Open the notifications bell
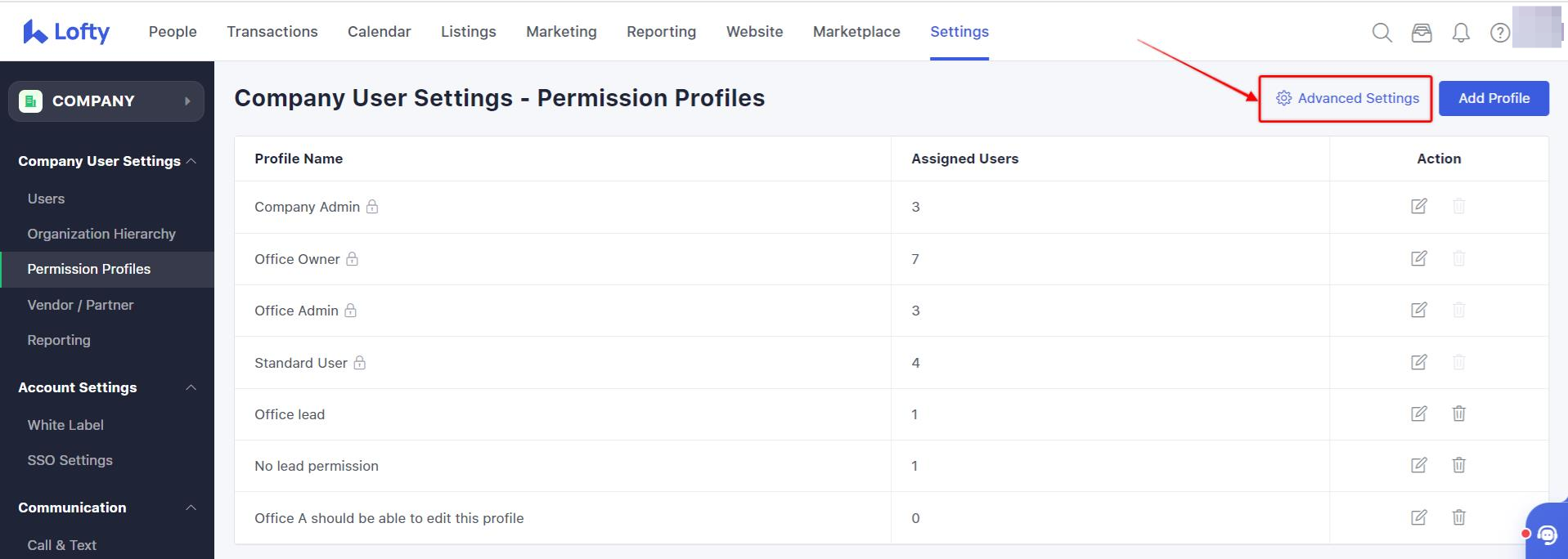Screen dimensions: 1568x559 click(x=1461, y=33)
